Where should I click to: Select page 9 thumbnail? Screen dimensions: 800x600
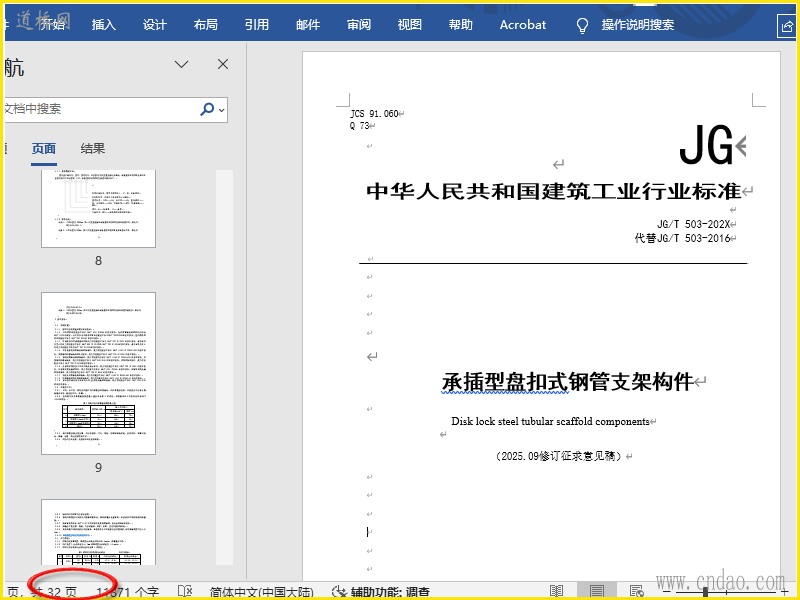tap(98, 373)
